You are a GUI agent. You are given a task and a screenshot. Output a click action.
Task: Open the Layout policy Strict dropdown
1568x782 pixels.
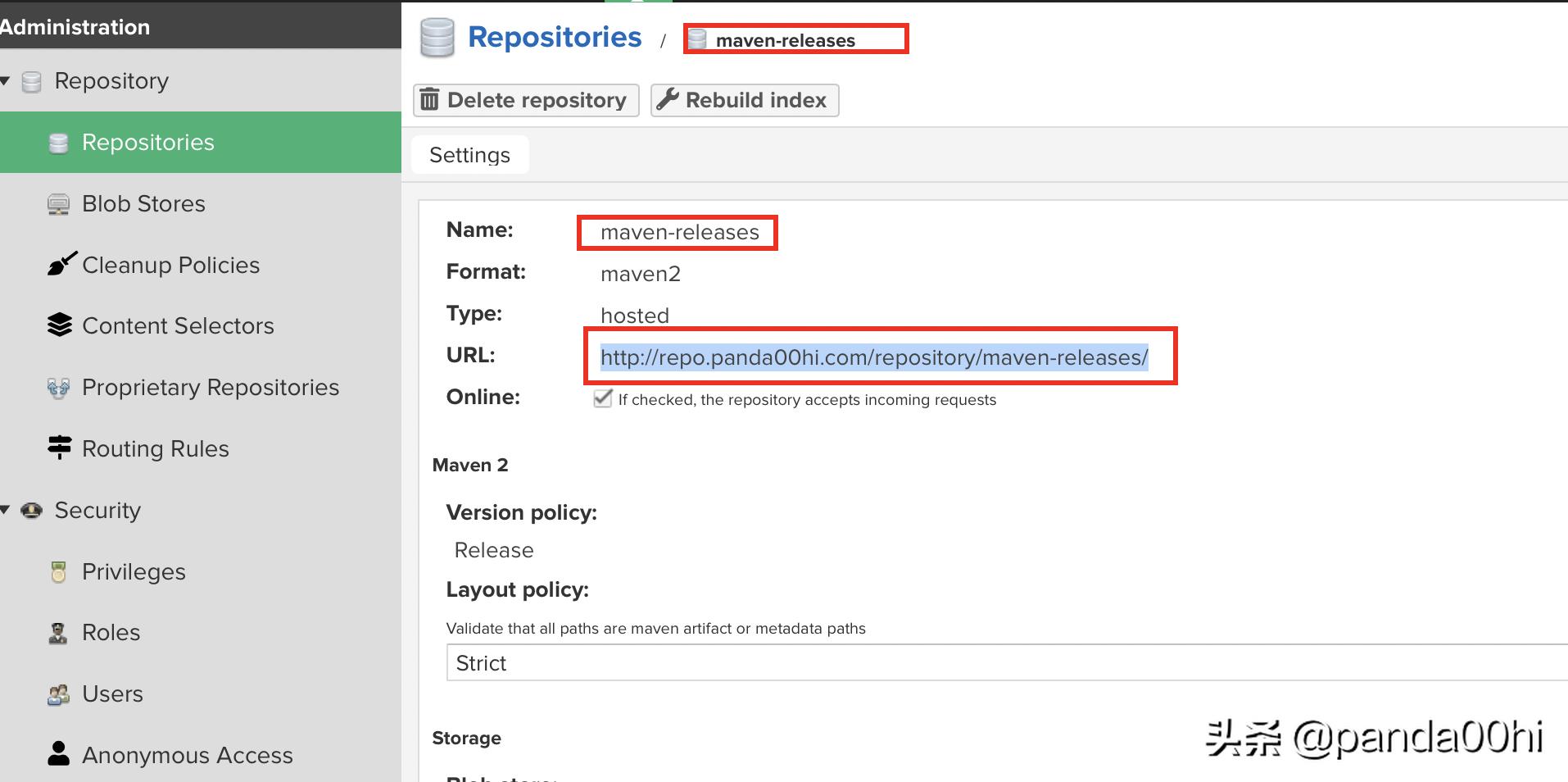1006,662
